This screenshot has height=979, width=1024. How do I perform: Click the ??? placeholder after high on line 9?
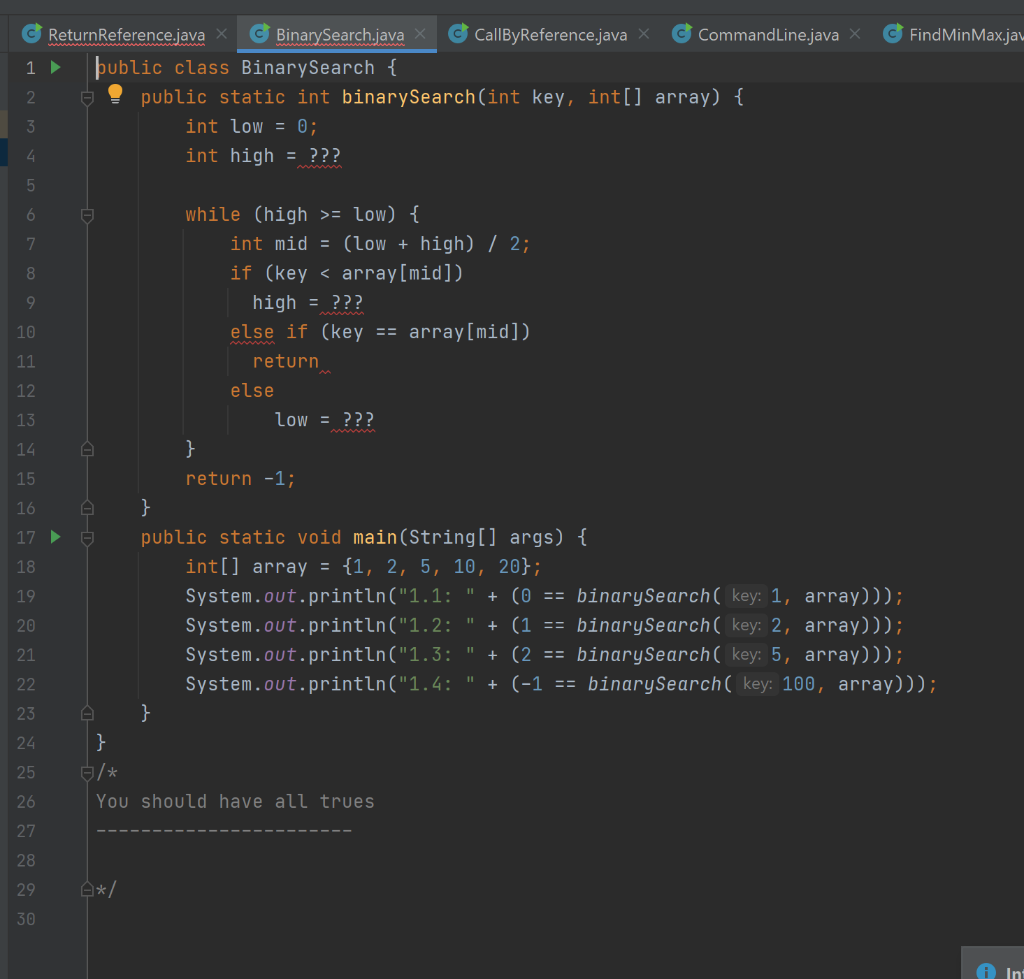point(347,302)
